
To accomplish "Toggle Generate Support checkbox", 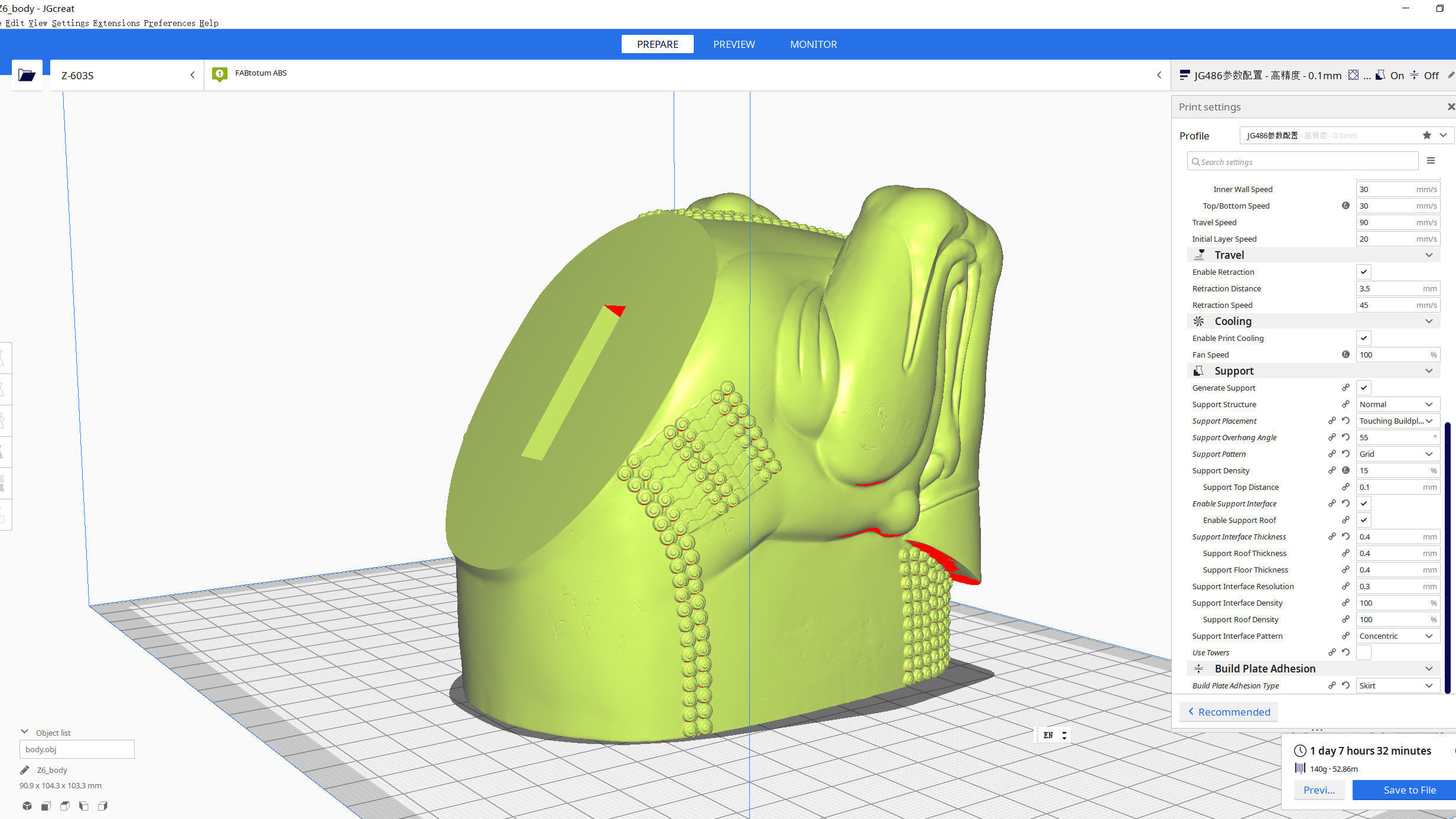I will coord(1363,388).
